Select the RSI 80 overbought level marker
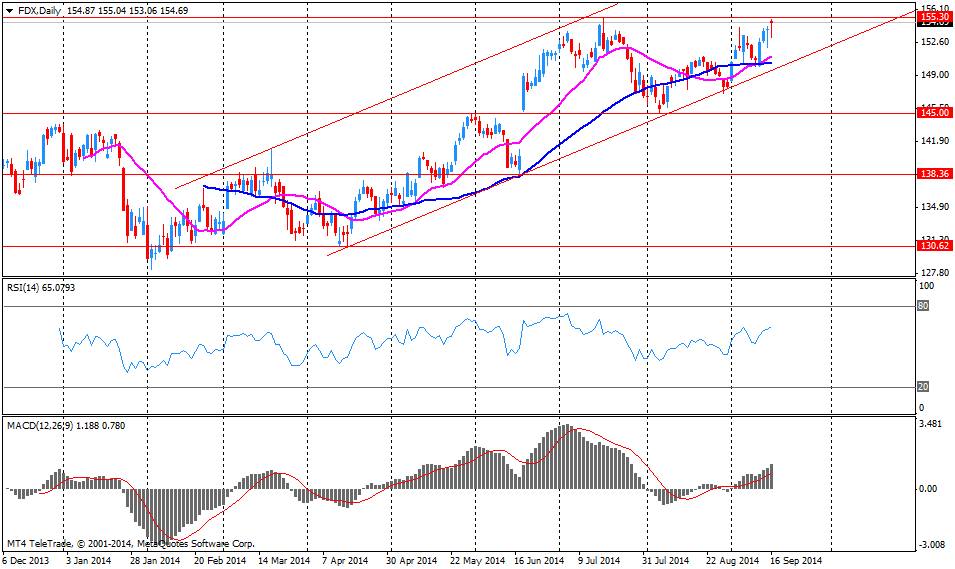Image resolution: width=955 pixels, height=569 pixels. click(x=923, y=306)
